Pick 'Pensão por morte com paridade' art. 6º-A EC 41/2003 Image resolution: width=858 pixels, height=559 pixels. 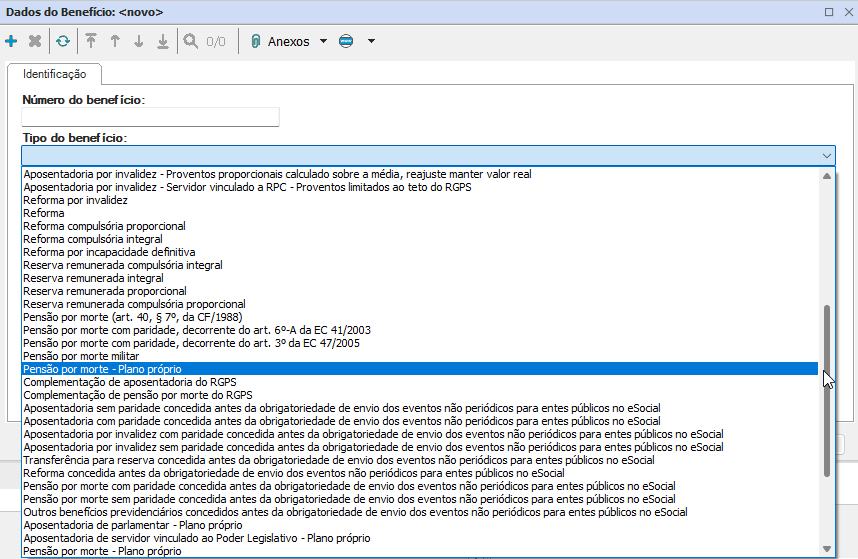420,330
